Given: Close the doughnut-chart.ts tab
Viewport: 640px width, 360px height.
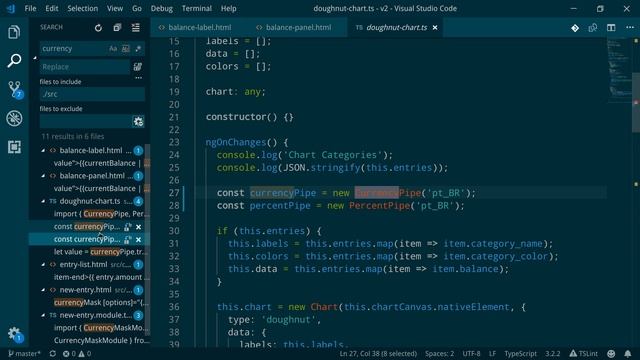Looking at the screenshot, I should tap(435, 27).
